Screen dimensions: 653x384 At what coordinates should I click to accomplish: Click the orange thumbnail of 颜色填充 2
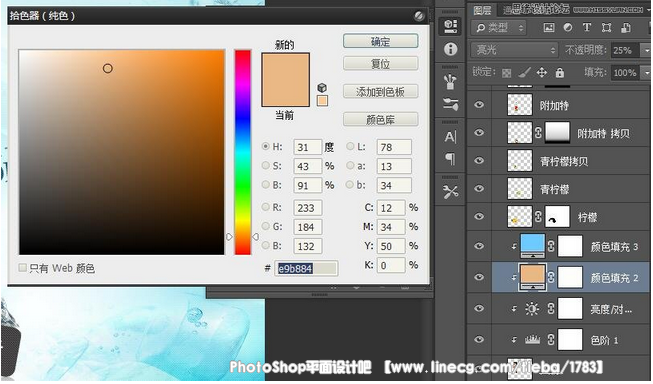click(532, 277)
